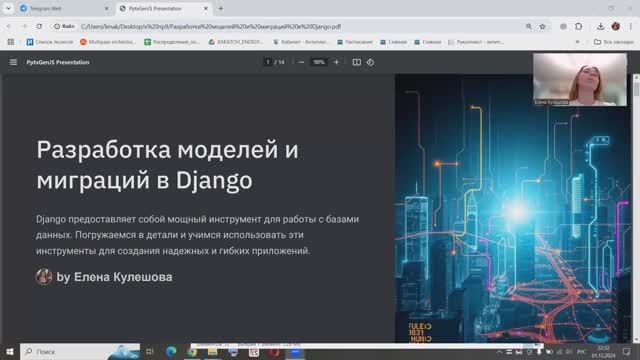Open 'Распределение' spreadsheet bookmark
This screenshot has width=640, height=360.
[x=172, y=42]
